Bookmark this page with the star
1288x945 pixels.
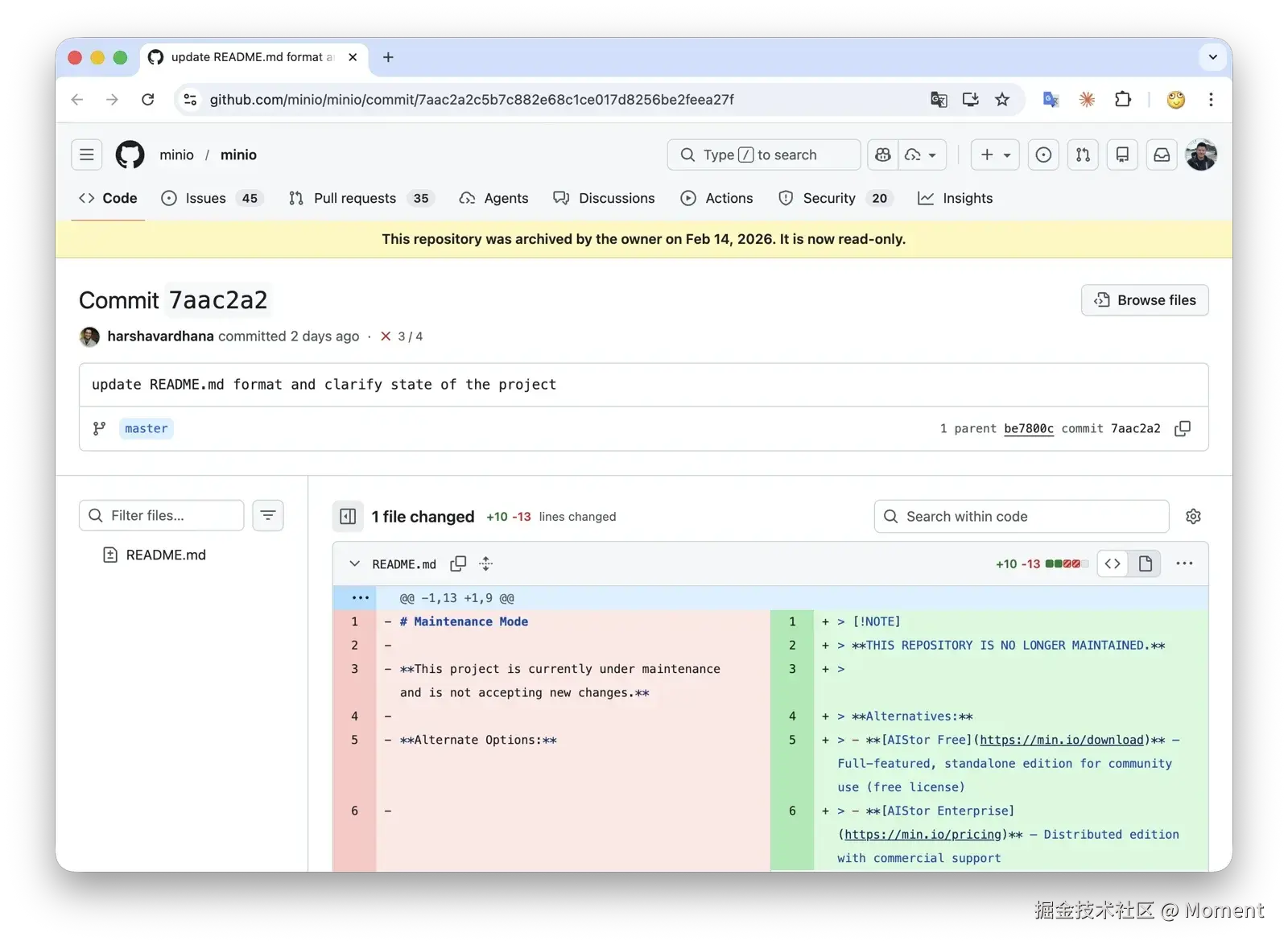(x=1002, y=99)
